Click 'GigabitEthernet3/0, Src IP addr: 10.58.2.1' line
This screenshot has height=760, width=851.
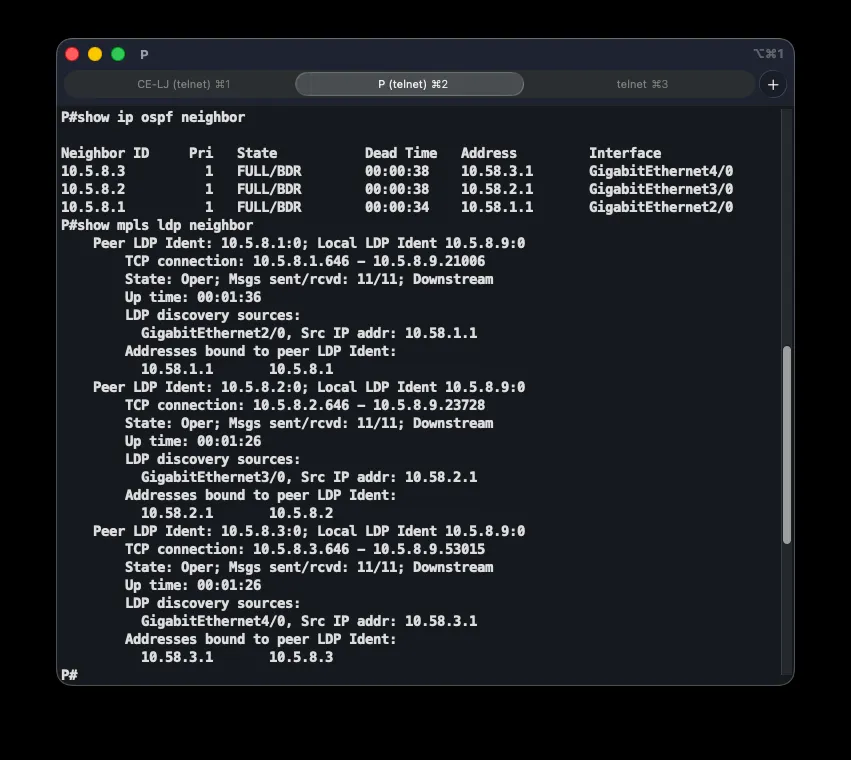tap(309, 477)
